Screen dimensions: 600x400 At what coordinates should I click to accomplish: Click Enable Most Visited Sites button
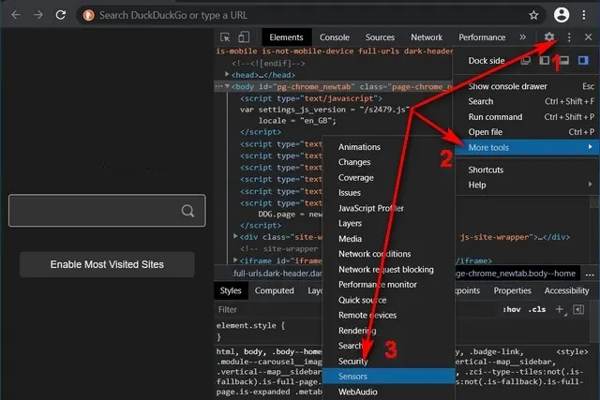pyautogui.click(x=107, y=264)
